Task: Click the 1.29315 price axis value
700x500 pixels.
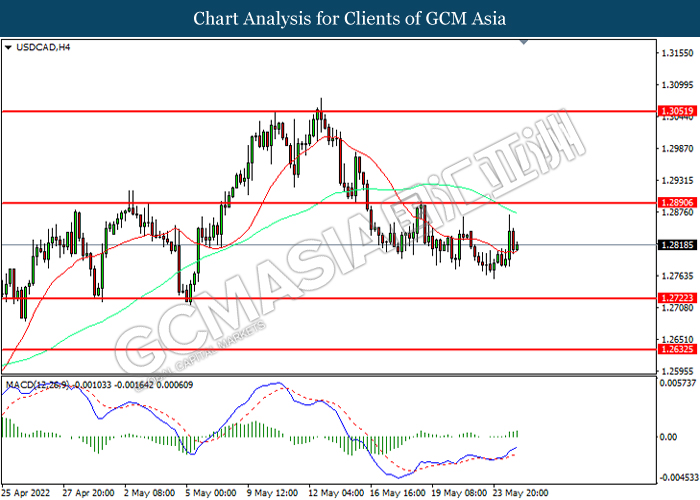Action: pyautogui.click(x=677, y=180)
